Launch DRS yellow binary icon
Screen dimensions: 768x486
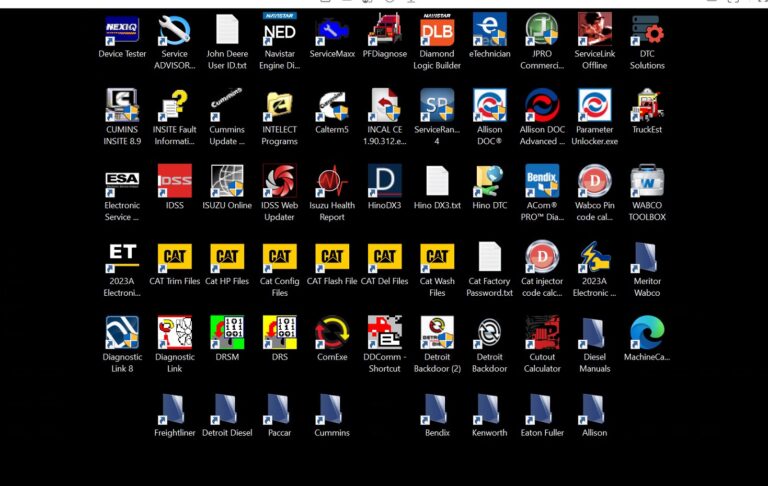point(280,333)
